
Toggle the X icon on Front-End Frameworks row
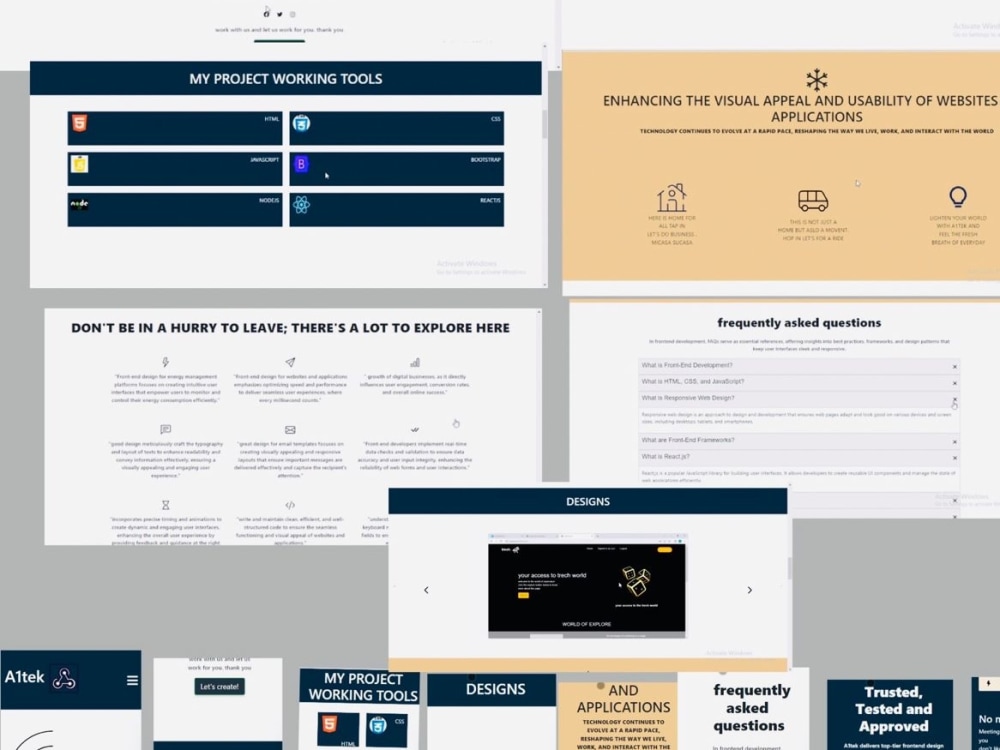pyautogui.click(x=955, y=442)
